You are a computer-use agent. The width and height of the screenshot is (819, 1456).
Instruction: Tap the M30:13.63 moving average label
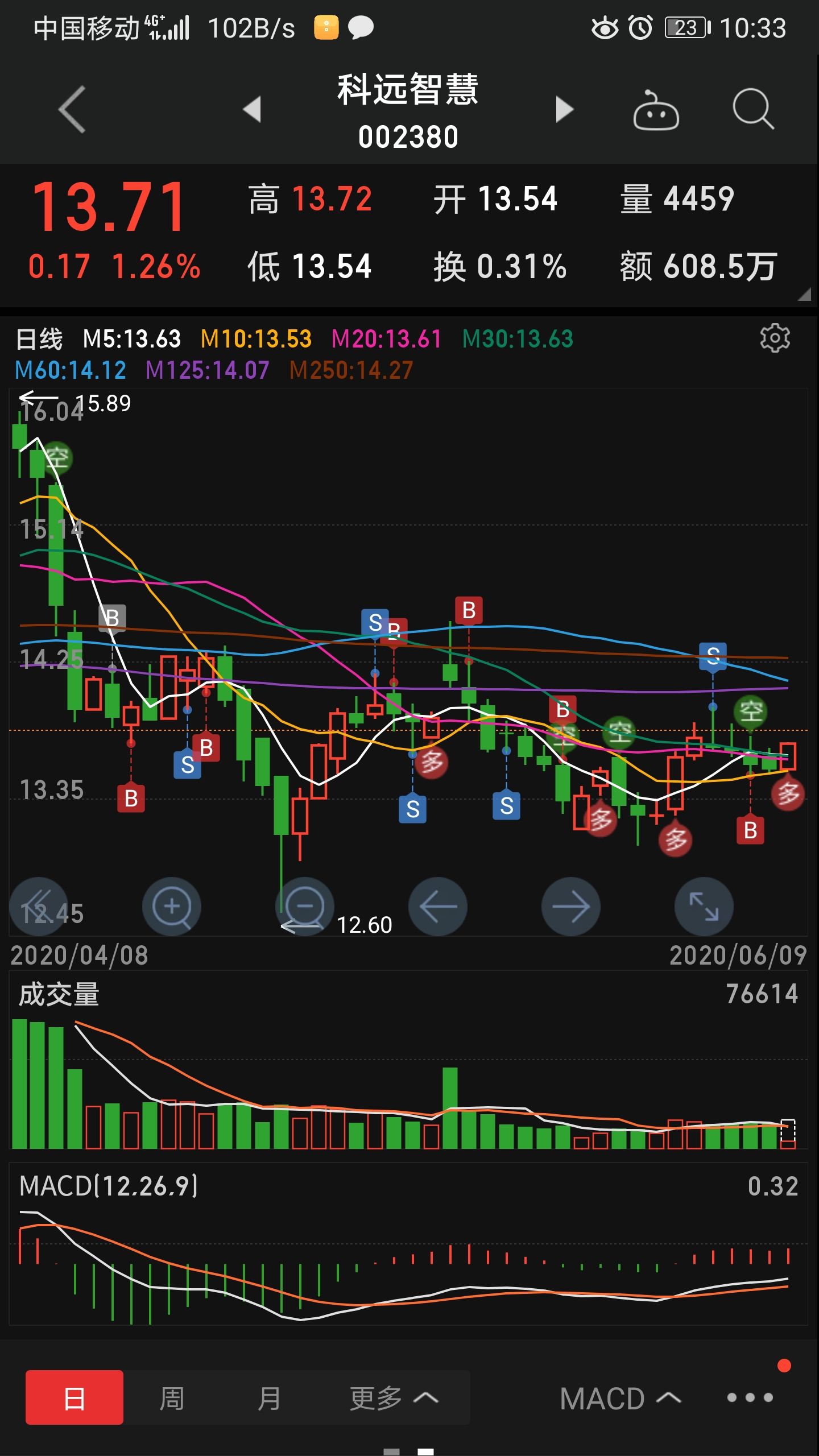tap(518, 340)
